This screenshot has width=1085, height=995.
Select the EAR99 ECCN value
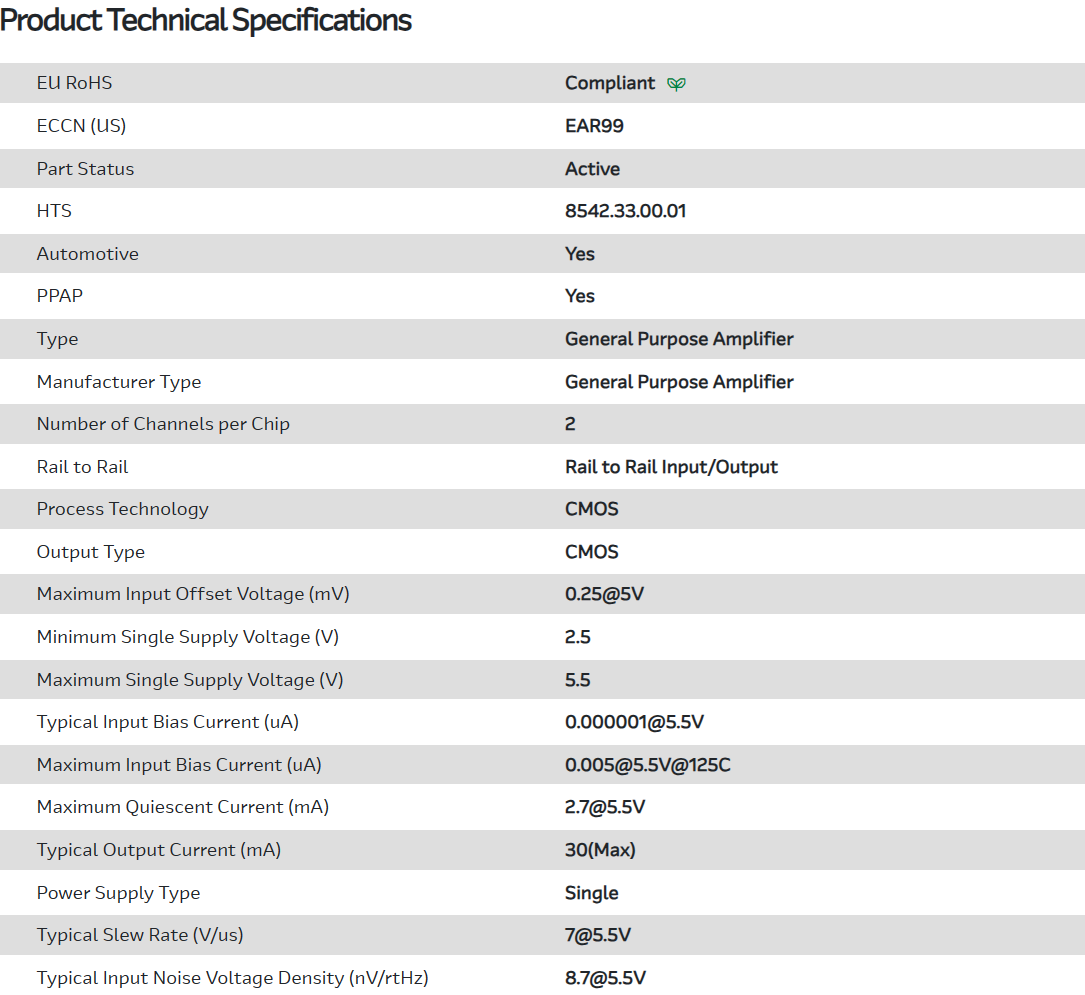(594, 126)
